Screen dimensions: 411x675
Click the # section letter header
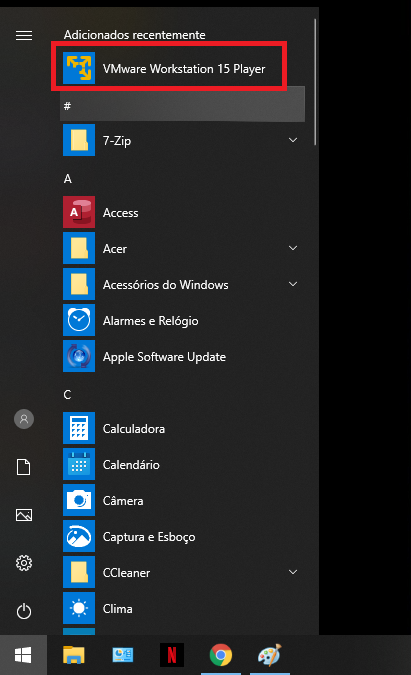click(x=182, y=105)
